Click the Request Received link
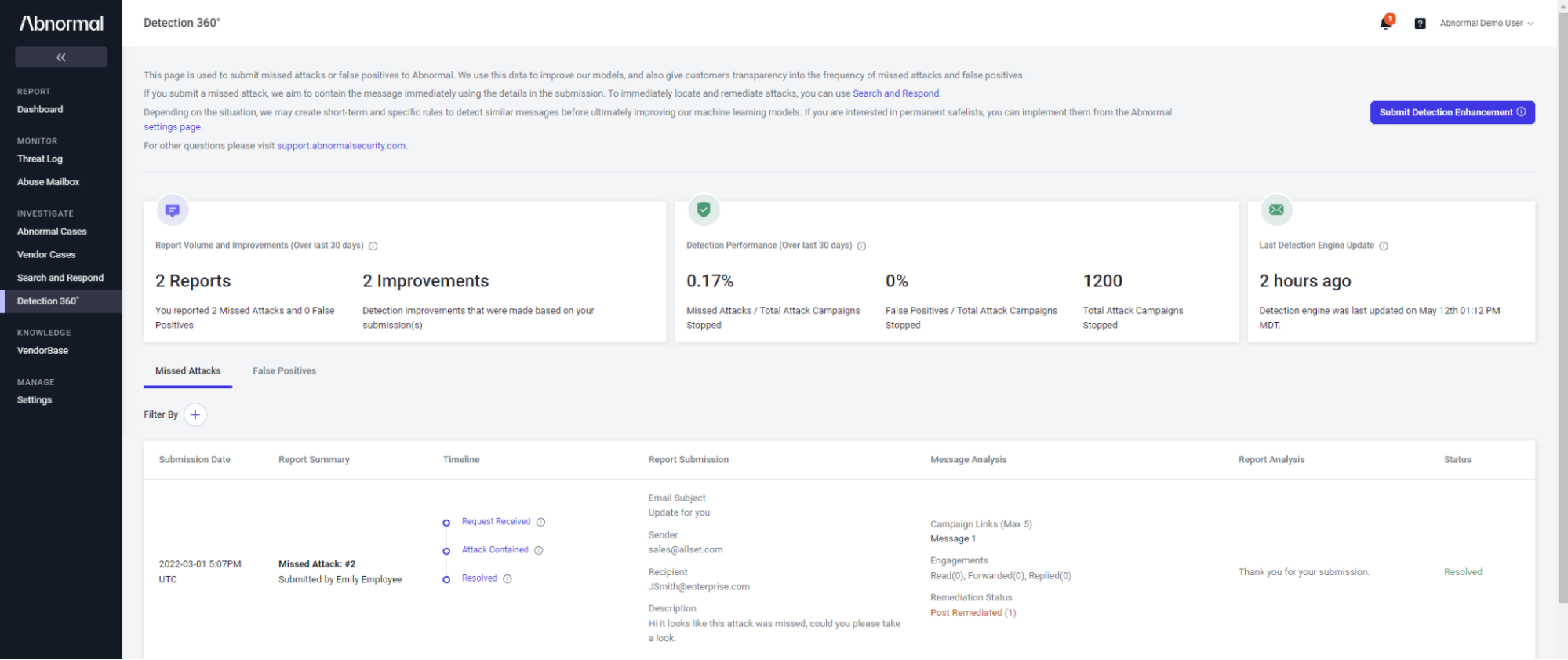1568x660 pixels. coord(496,522)
